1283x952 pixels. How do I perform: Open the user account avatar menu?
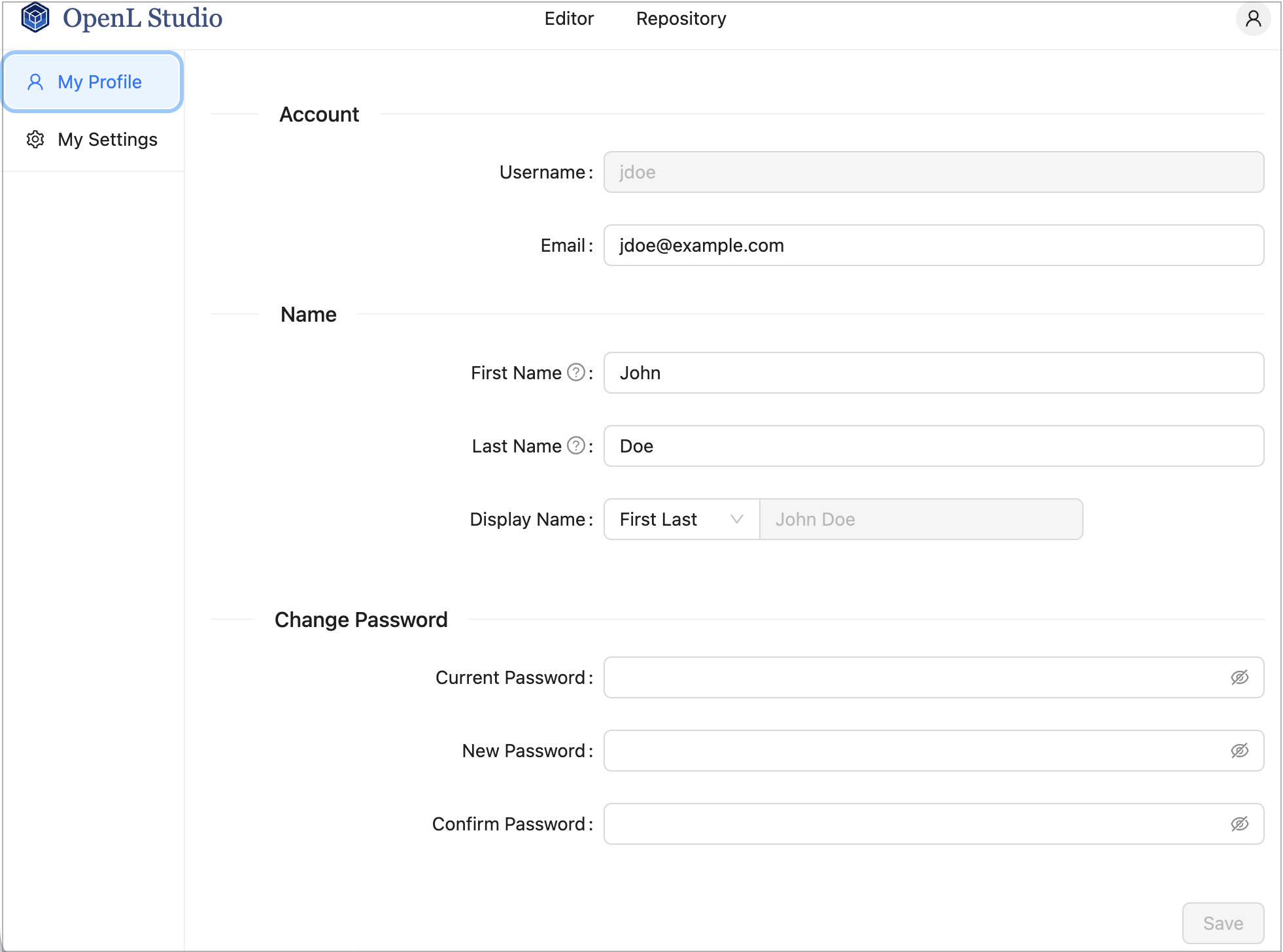(x=1252, y=18)
